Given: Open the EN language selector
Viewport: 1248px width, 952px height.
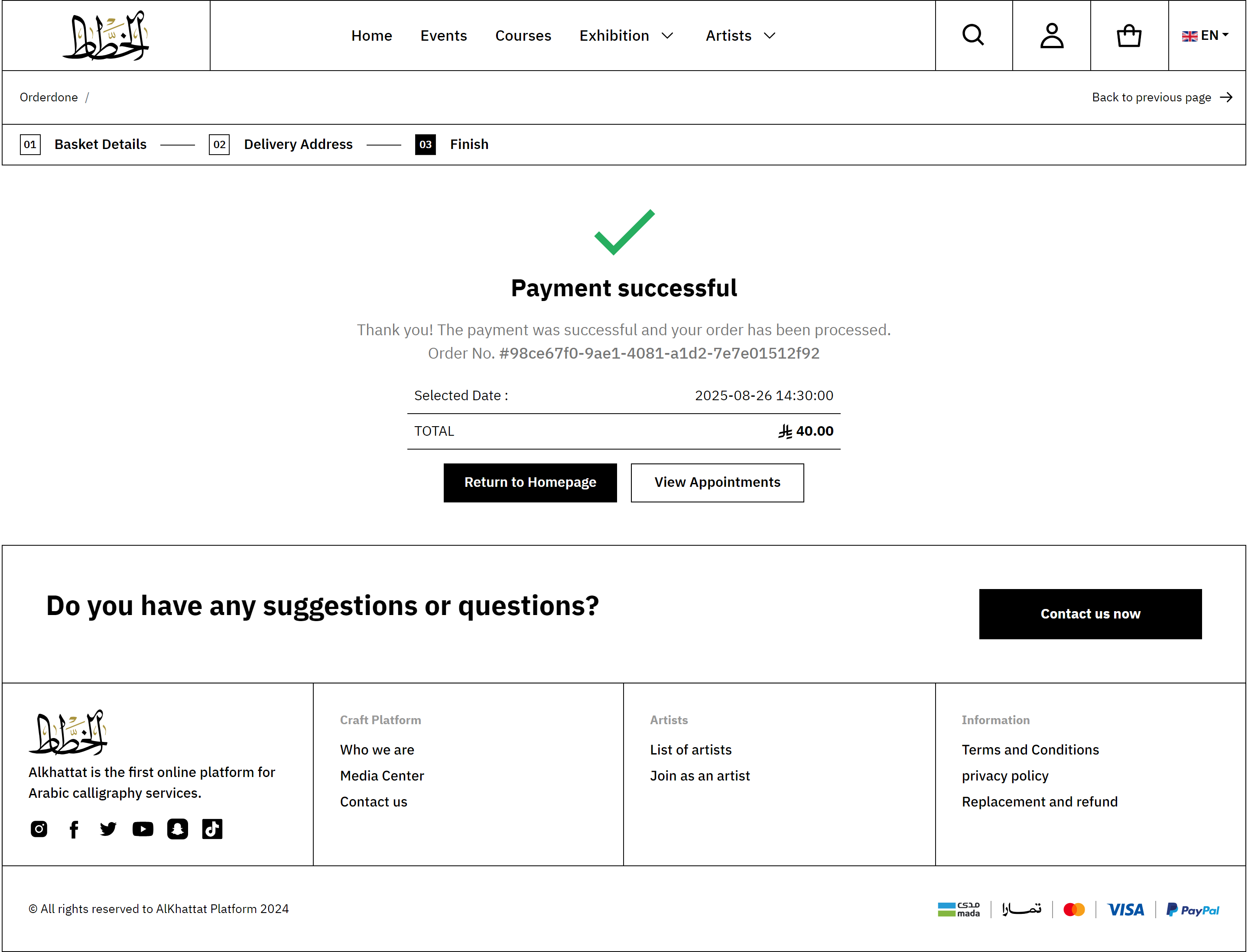Looking at the screenshot, I should click(1205, 36).
